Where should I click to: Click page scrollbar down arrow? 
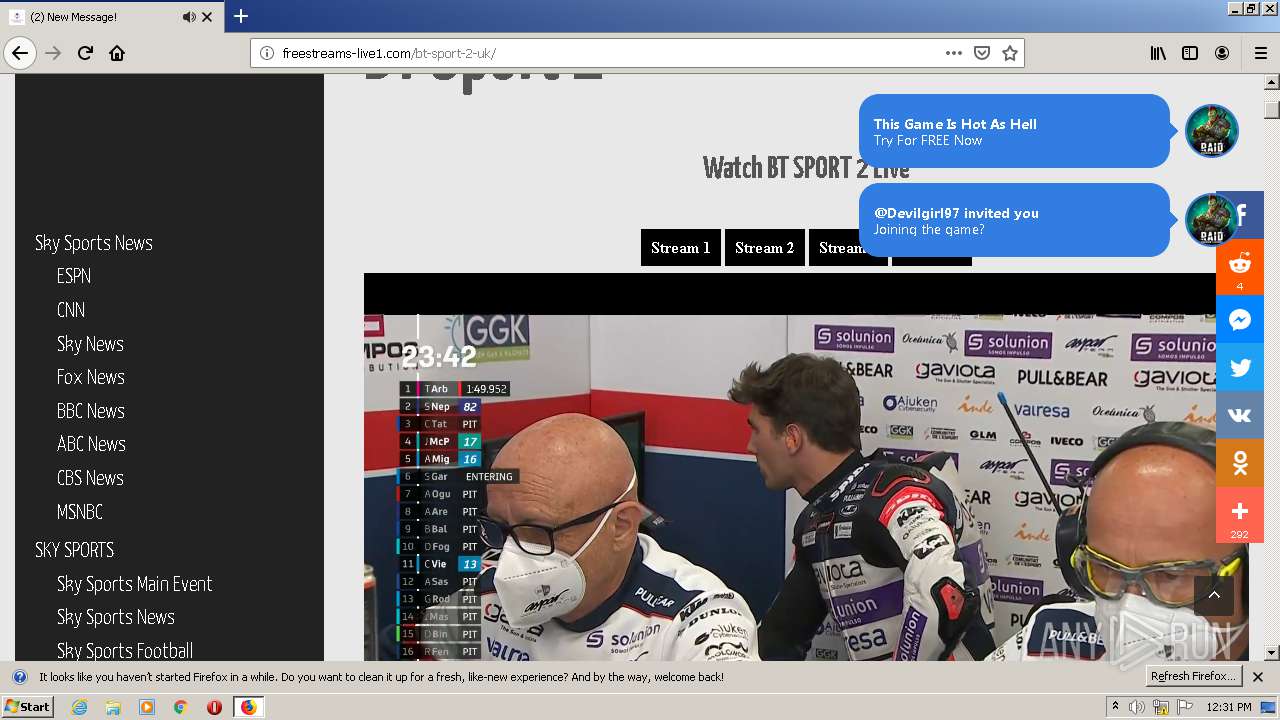(1272, 653)
